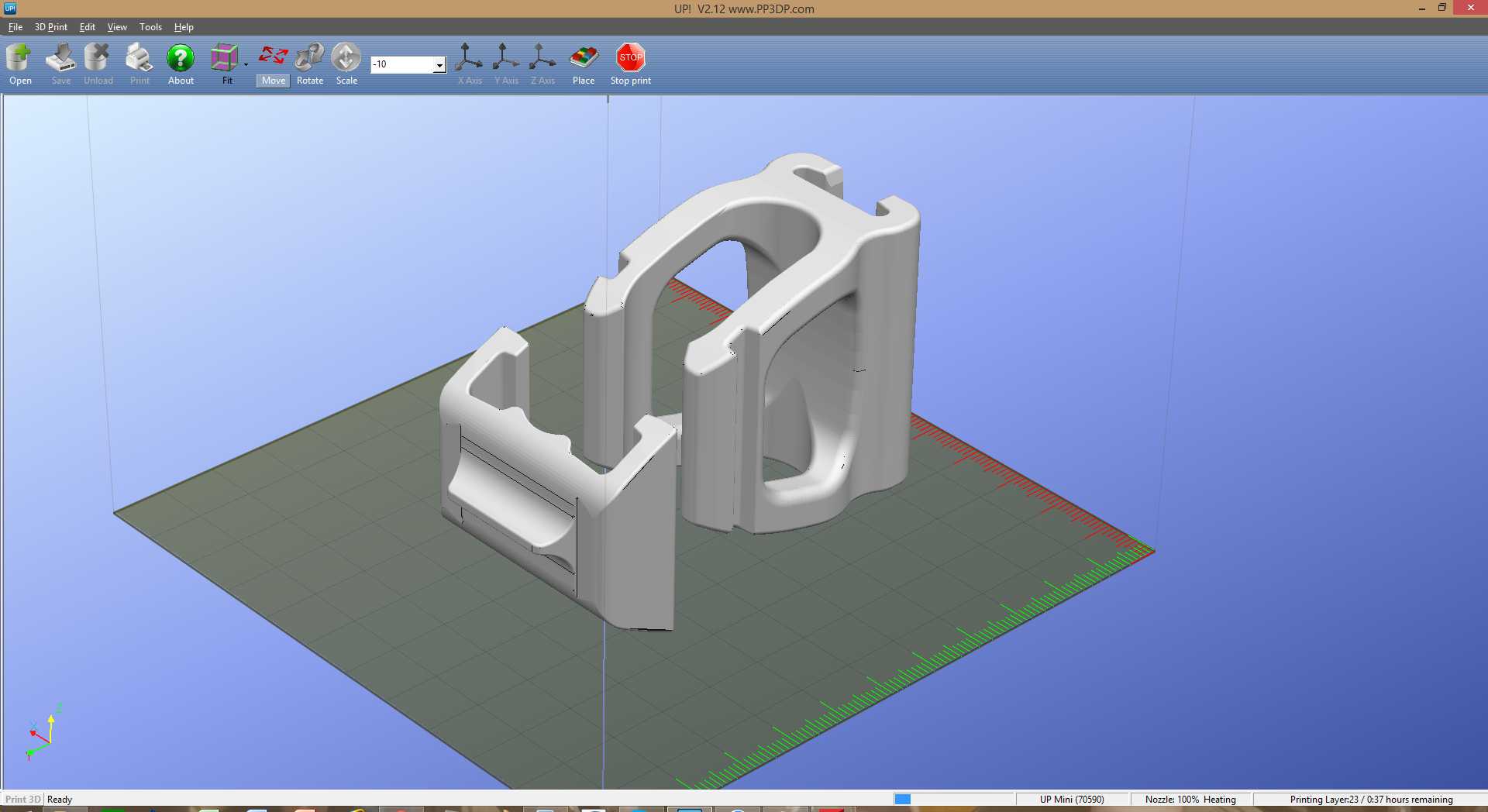1488x812 pixels.
Task: Select the Rotate tool
Action: (x=310, y=64)
